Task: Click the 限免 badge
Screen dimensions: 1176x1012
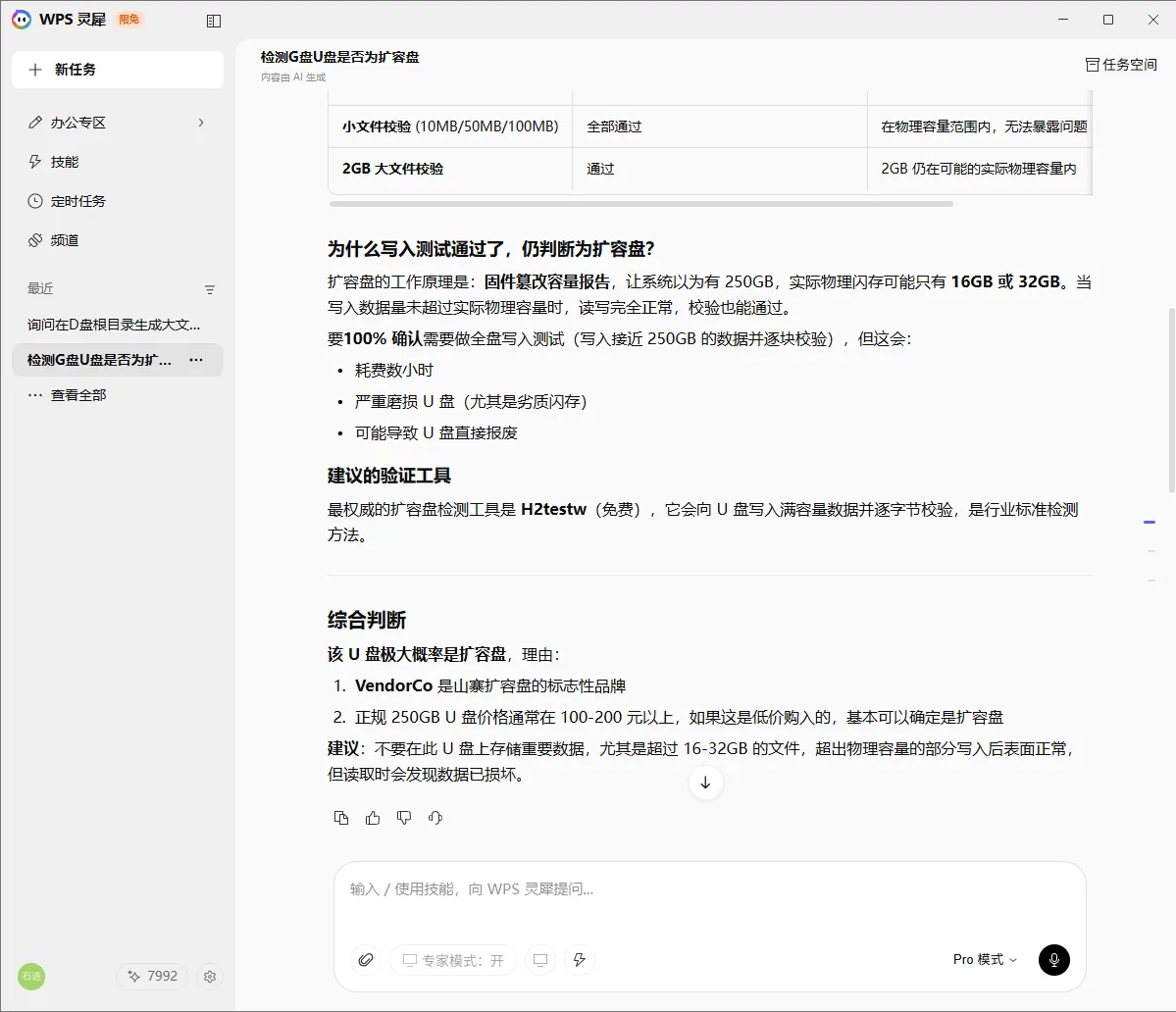Action: (x=129, y=20)
